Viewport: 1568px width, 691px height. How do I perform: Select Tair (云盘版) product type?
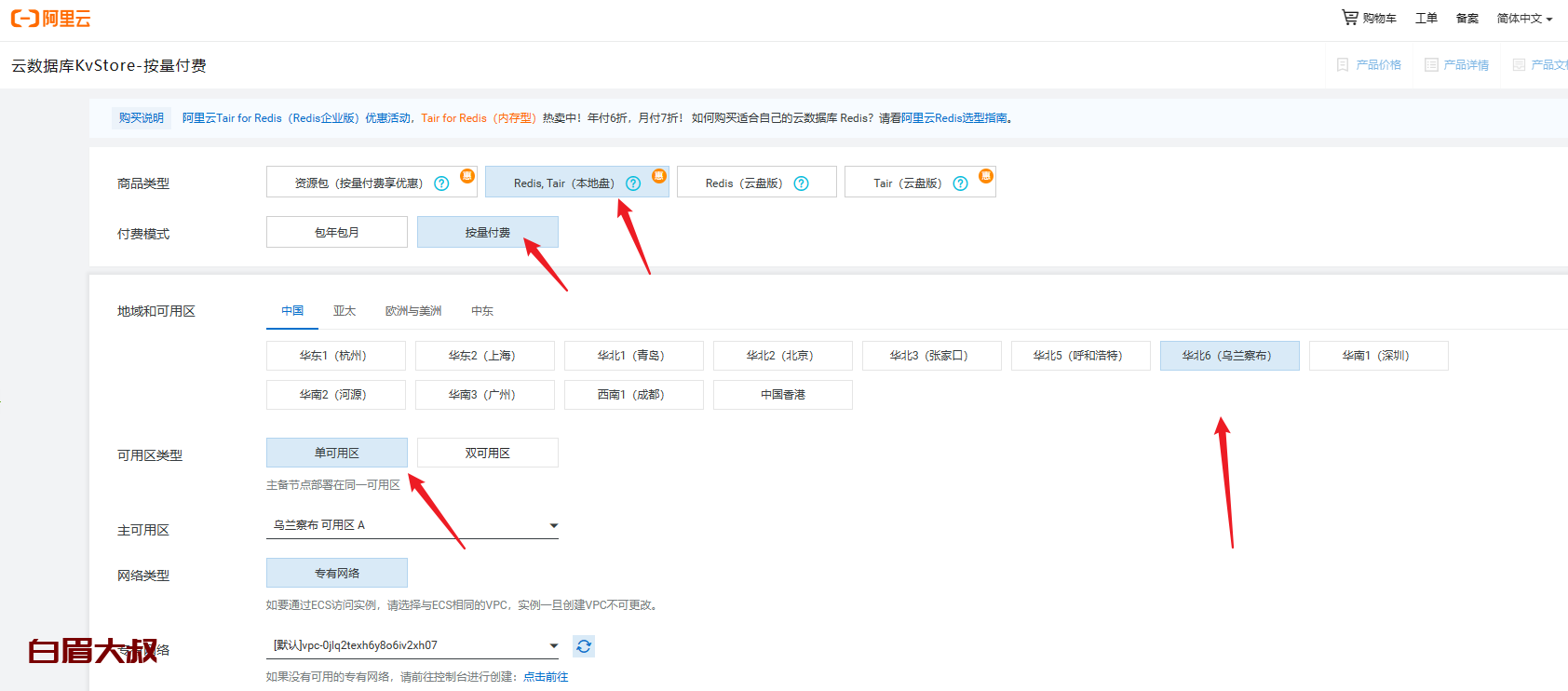click(x=920, y=182)
